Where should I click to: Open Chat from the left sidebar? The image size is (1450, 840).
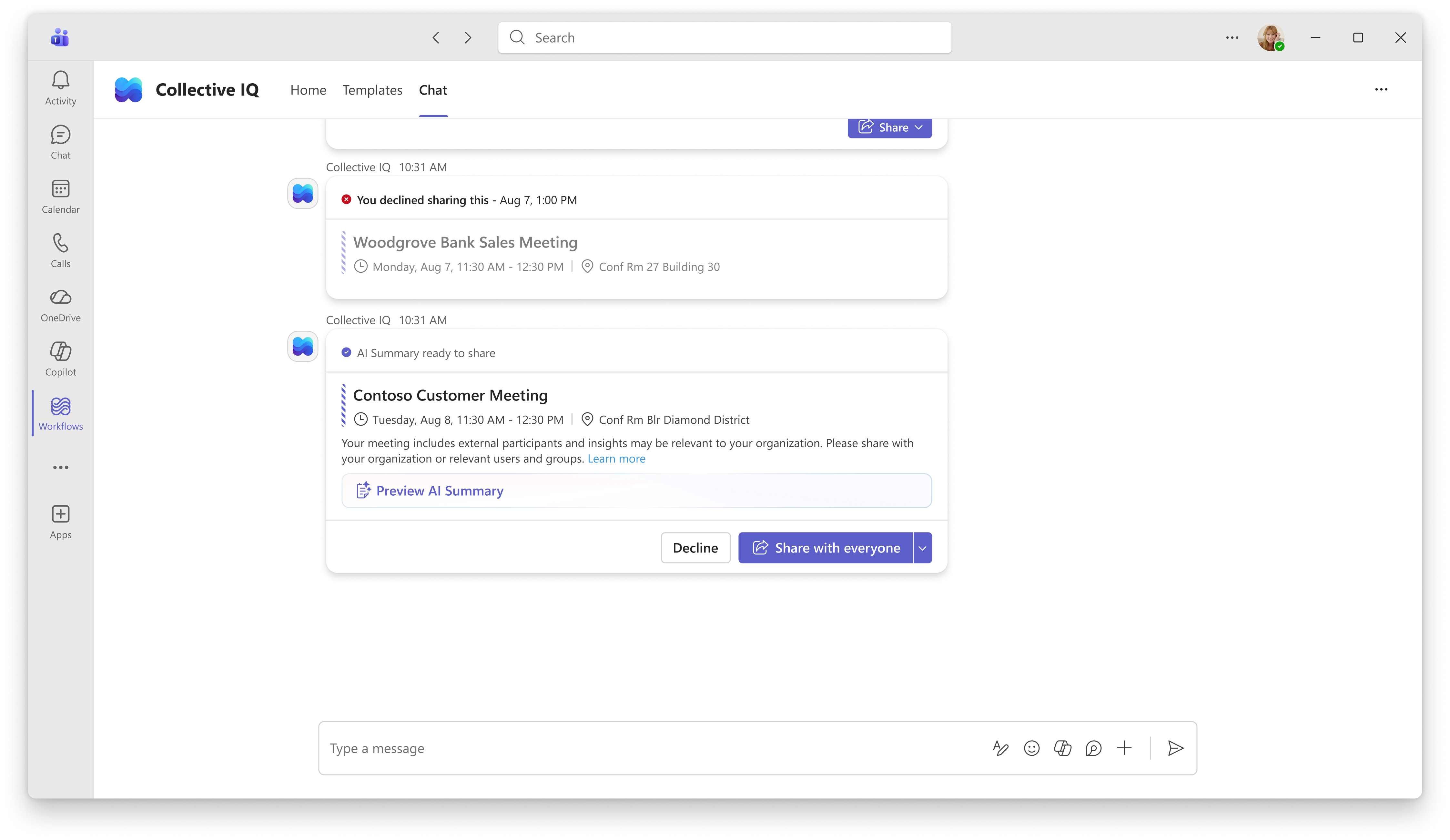click(60, 143)
